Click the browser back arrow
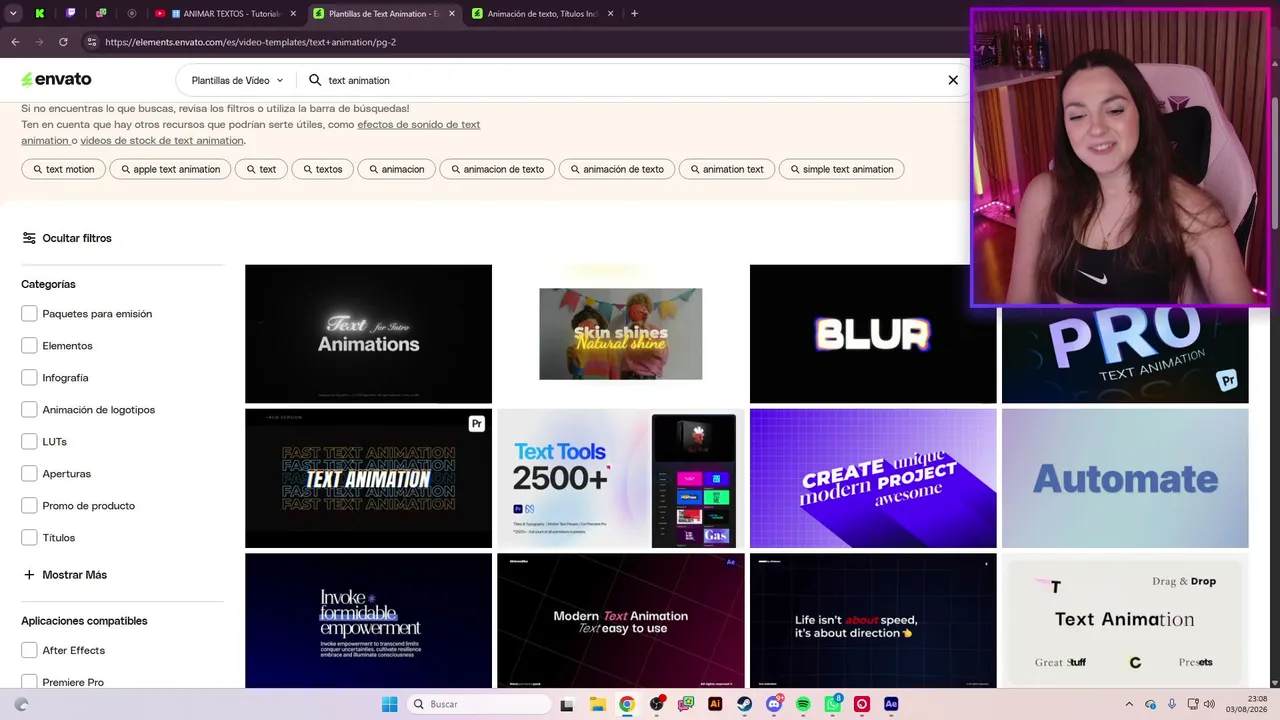The image size is (1280, 720). click(15, 42)
